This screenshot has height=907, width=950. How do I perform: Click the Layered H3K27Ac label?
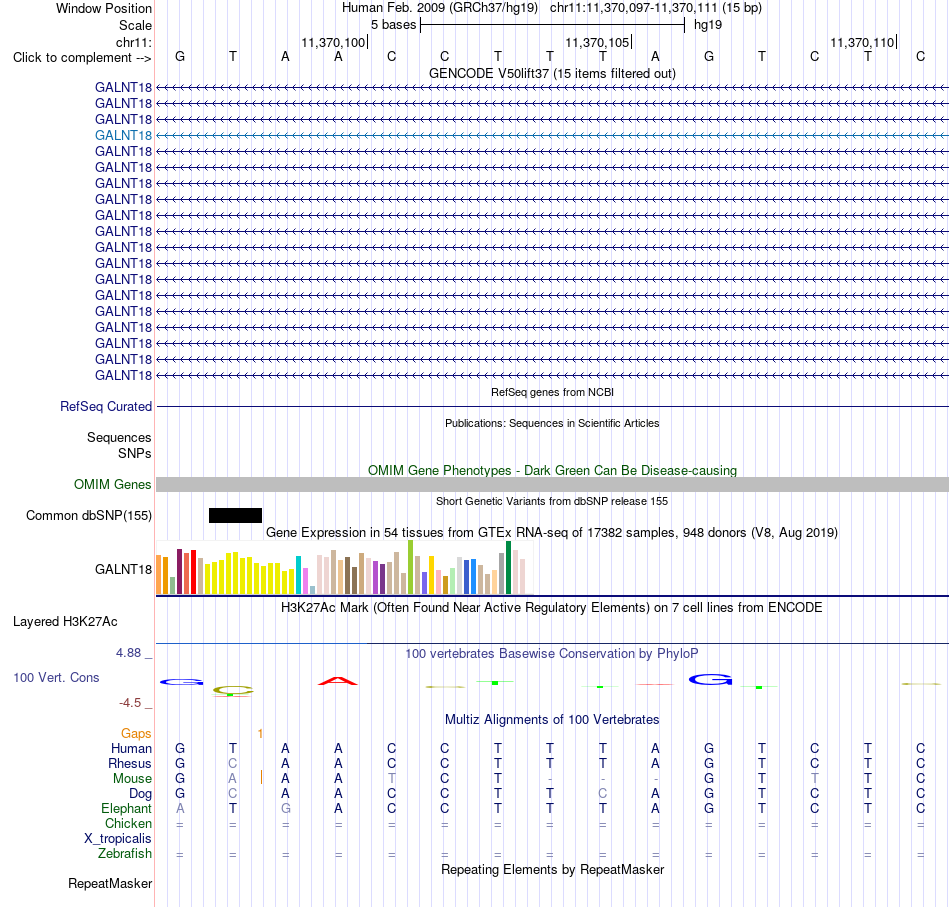(x=65, y=622)
